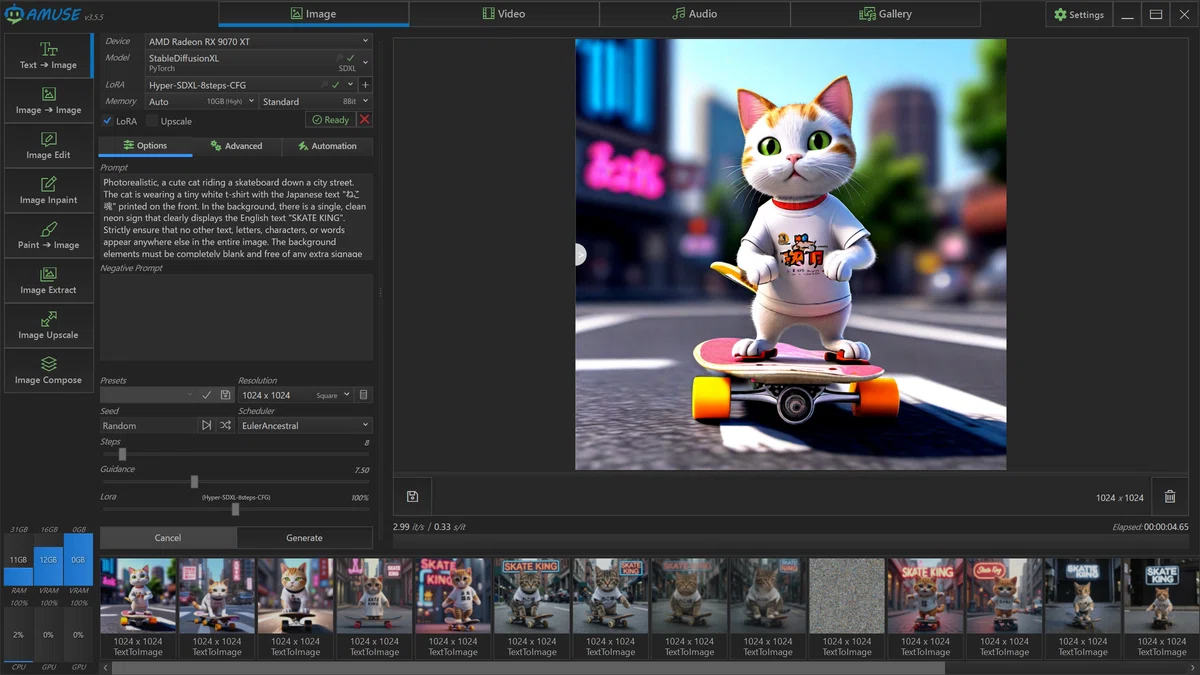
Task: Open Settings
Action: 1079,14
